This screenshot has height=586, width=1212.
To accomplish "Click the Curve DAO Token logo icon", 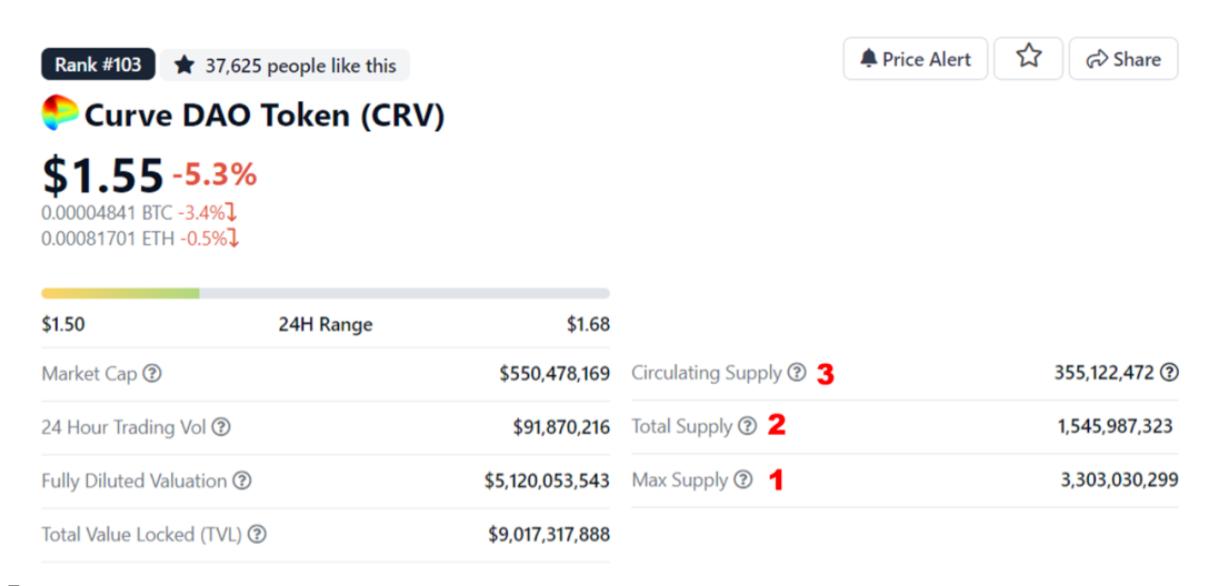I will pyautogui.click(x=60, y=115).
